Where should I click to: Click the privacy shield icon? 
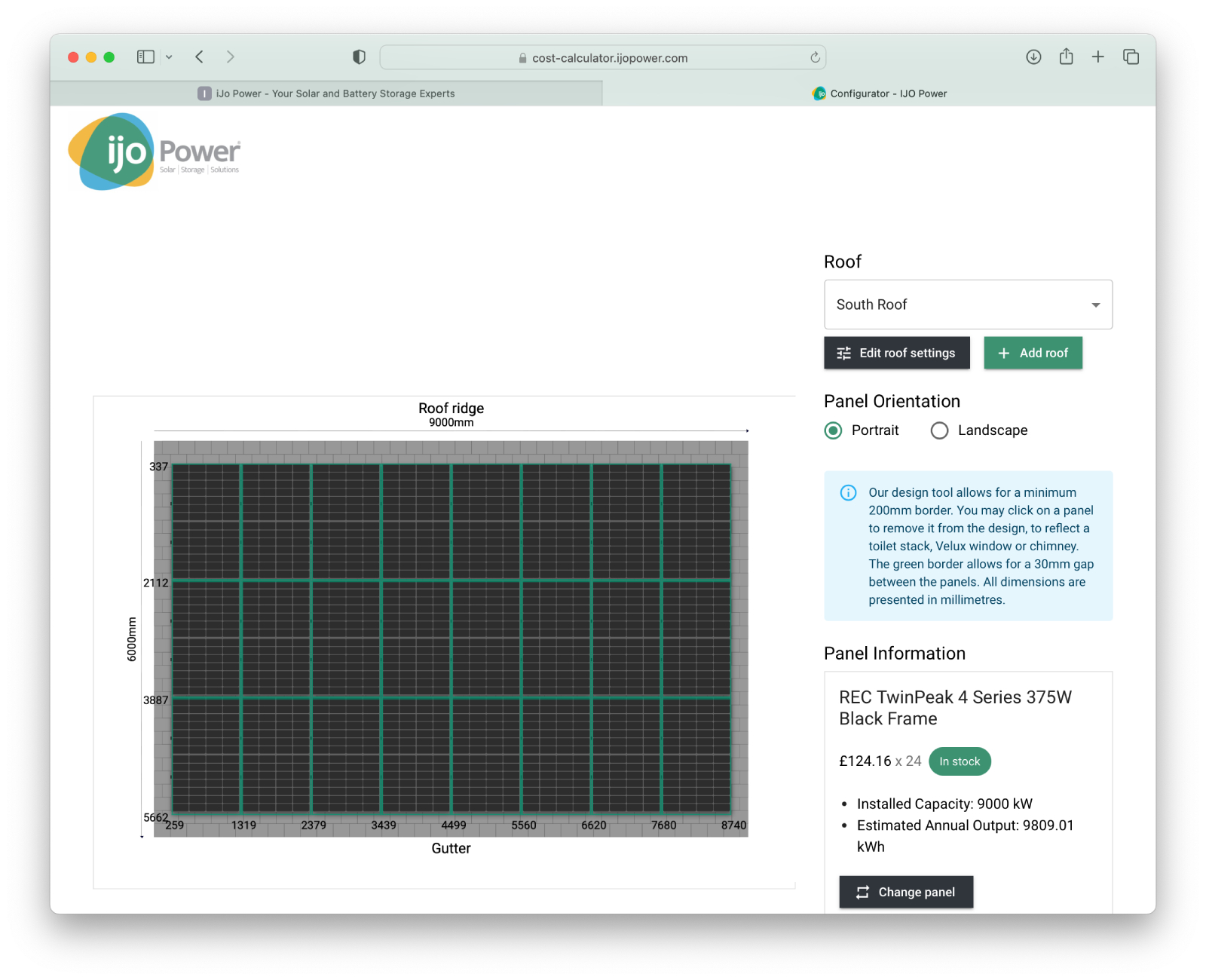(359, 57)
